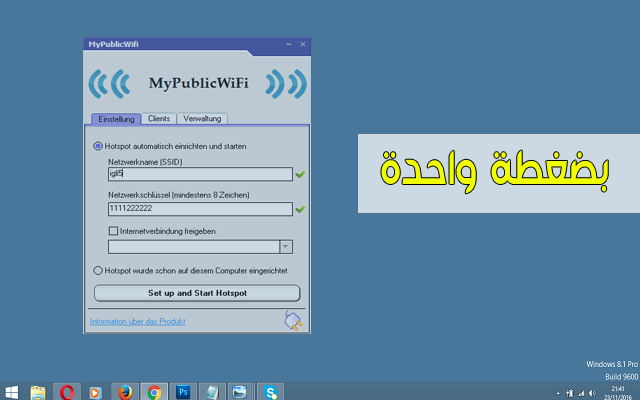Viewport: 640px width, 400px height.
Task: Show hidden system tray icons arrow
Action: [x=558, y=394]
